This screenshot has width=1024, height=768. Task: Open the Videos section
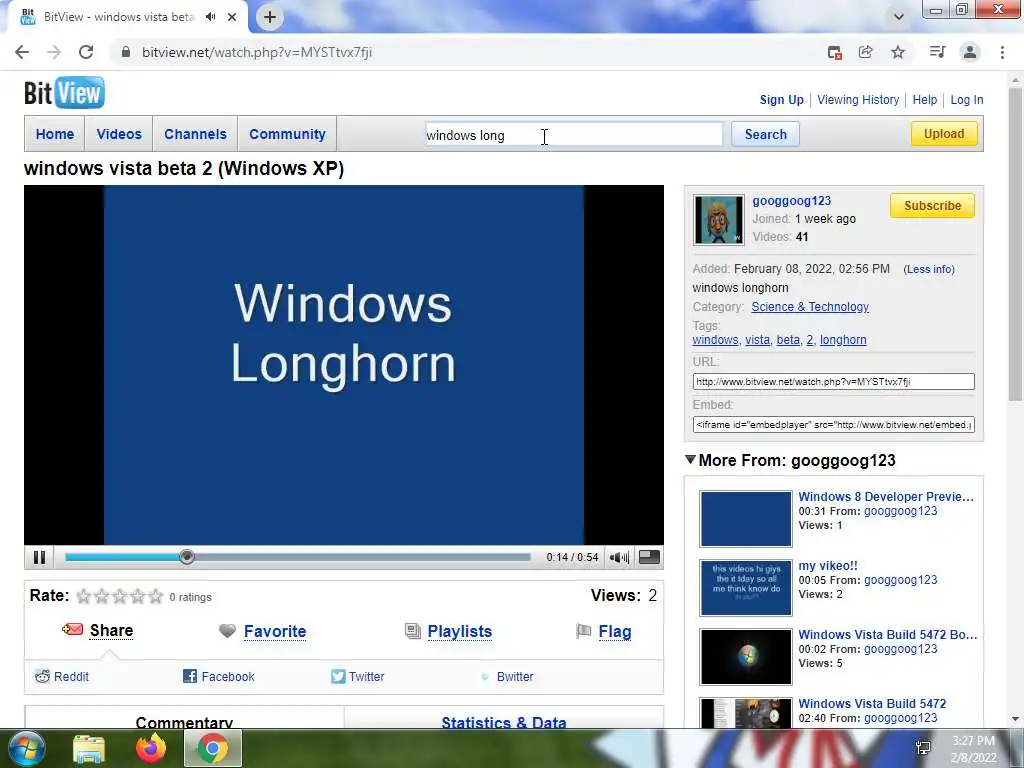coord(119,134)
